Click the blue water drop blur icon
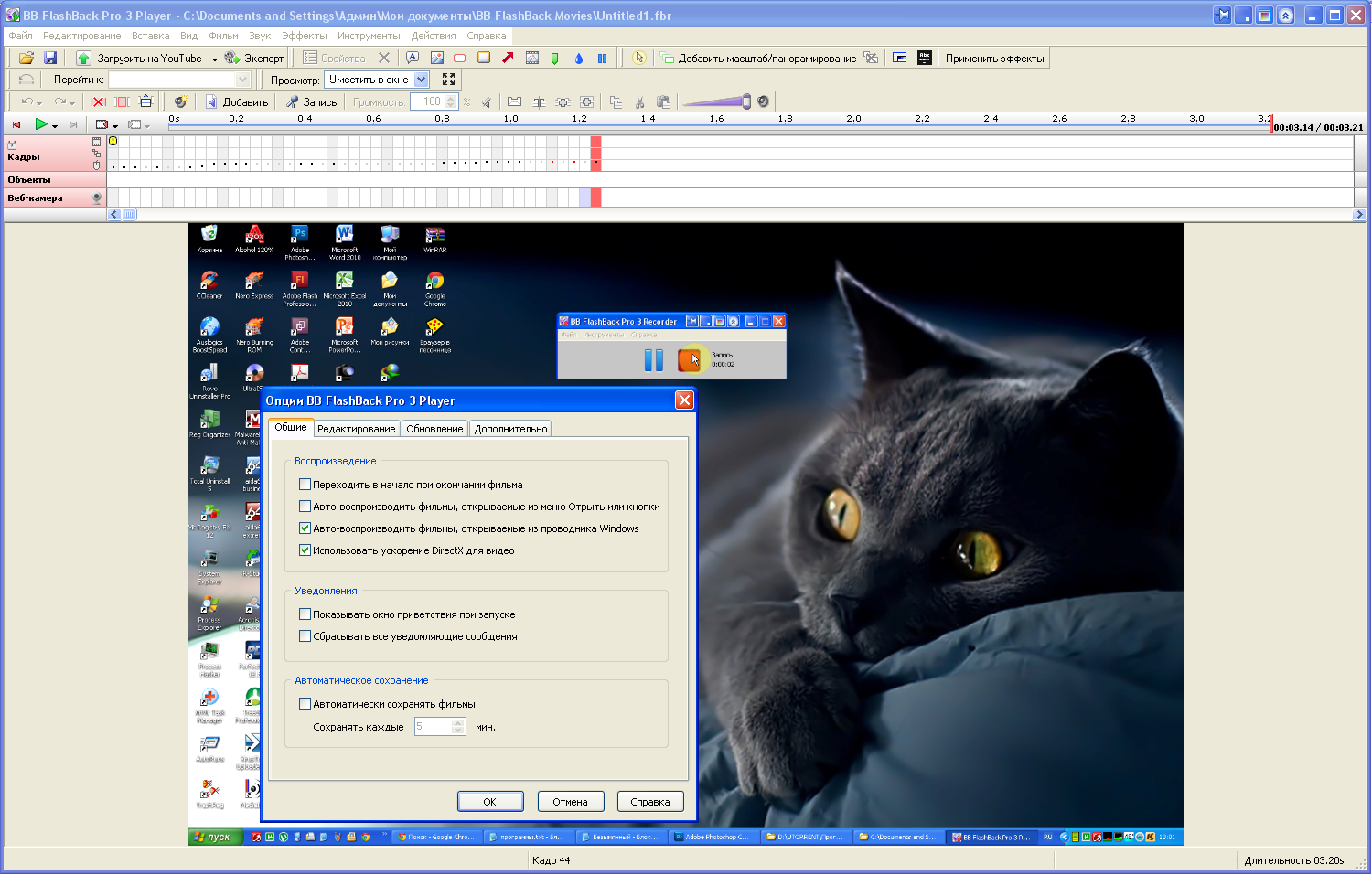Screen dimensions: 1372x875 578,58
